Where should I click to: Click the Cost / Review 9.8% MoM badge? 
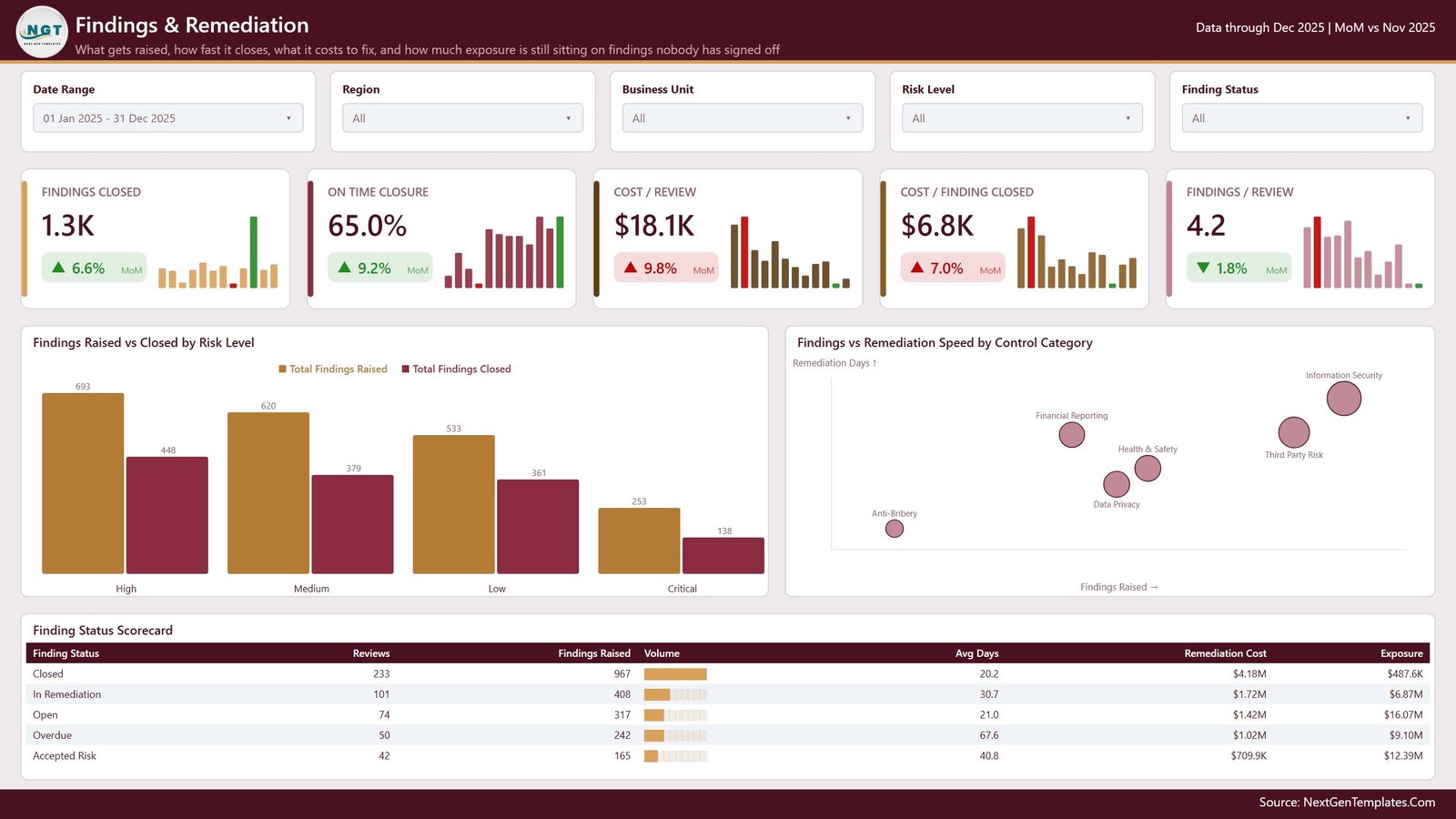(x=666, y=268)
